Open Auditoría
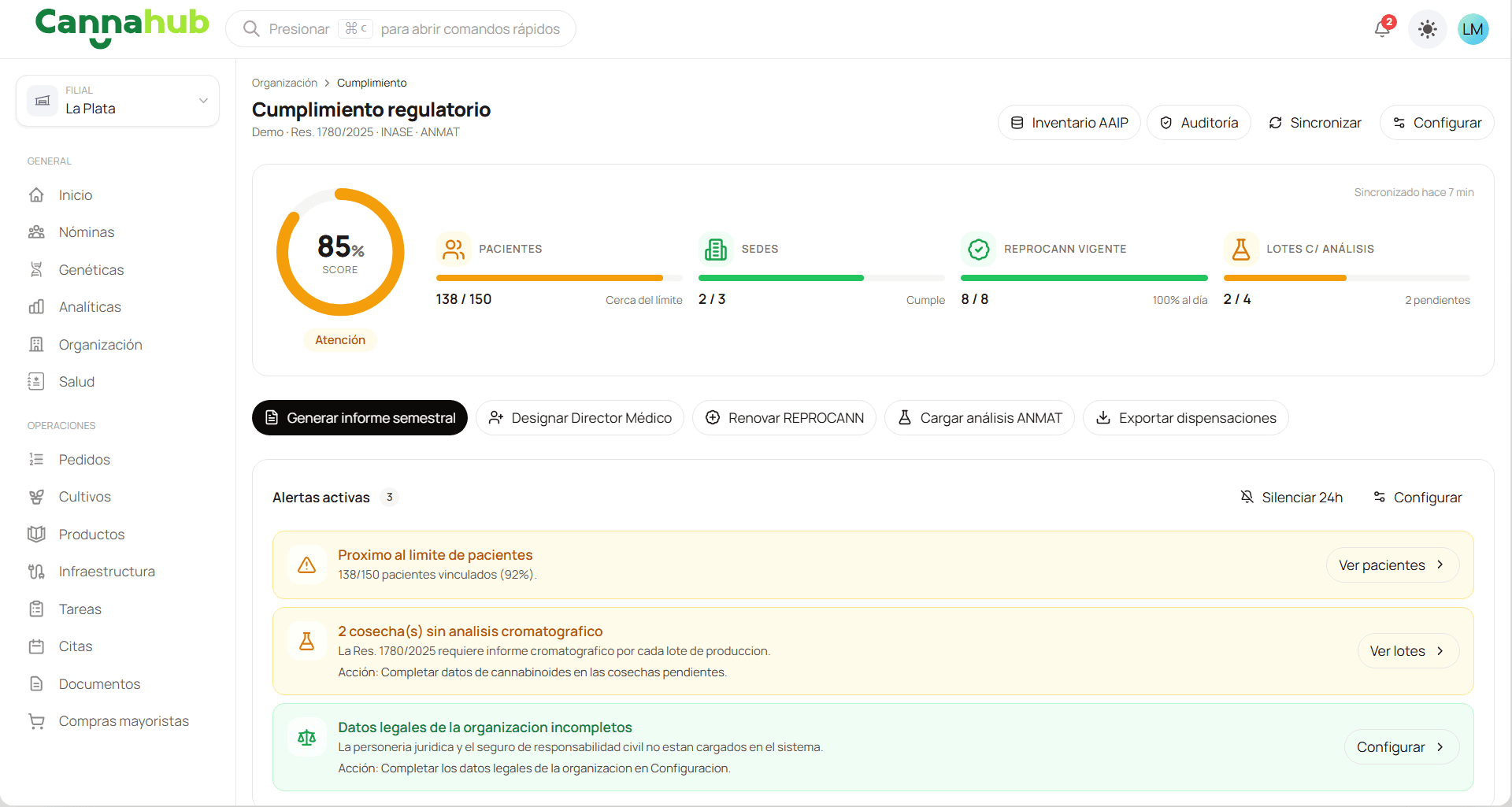 pyautogui.click(x=1199, y=123)
